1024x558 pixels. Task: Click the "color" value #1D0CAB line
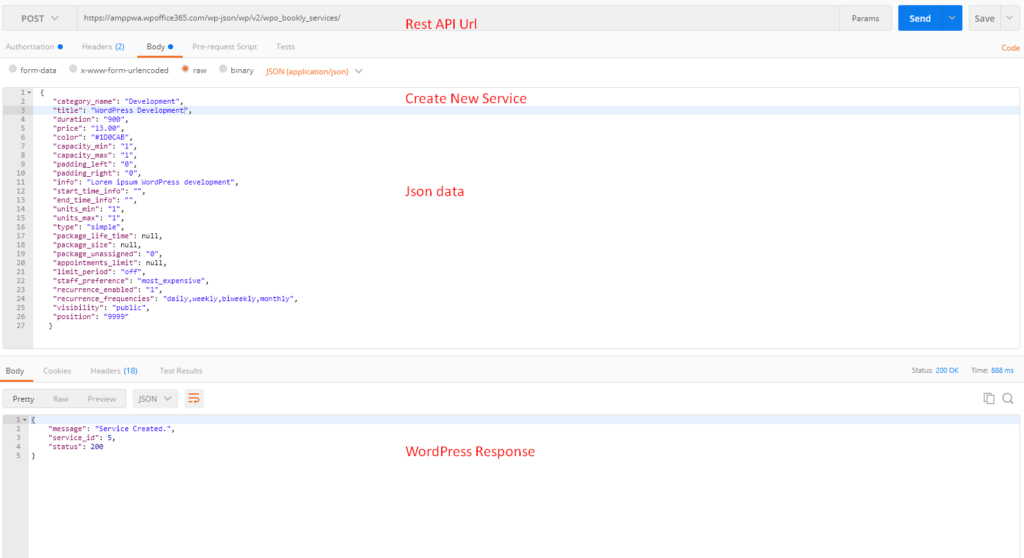93,137
